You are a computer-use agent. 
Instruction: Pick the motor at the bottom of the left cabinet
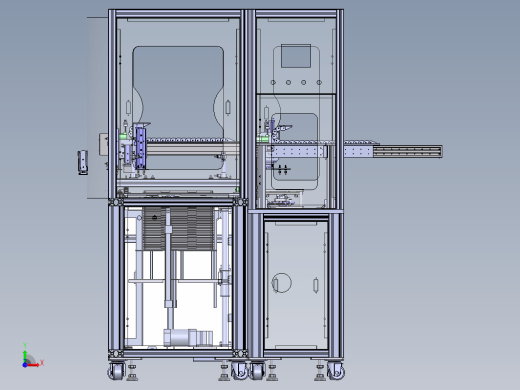[x=188, y=337]
